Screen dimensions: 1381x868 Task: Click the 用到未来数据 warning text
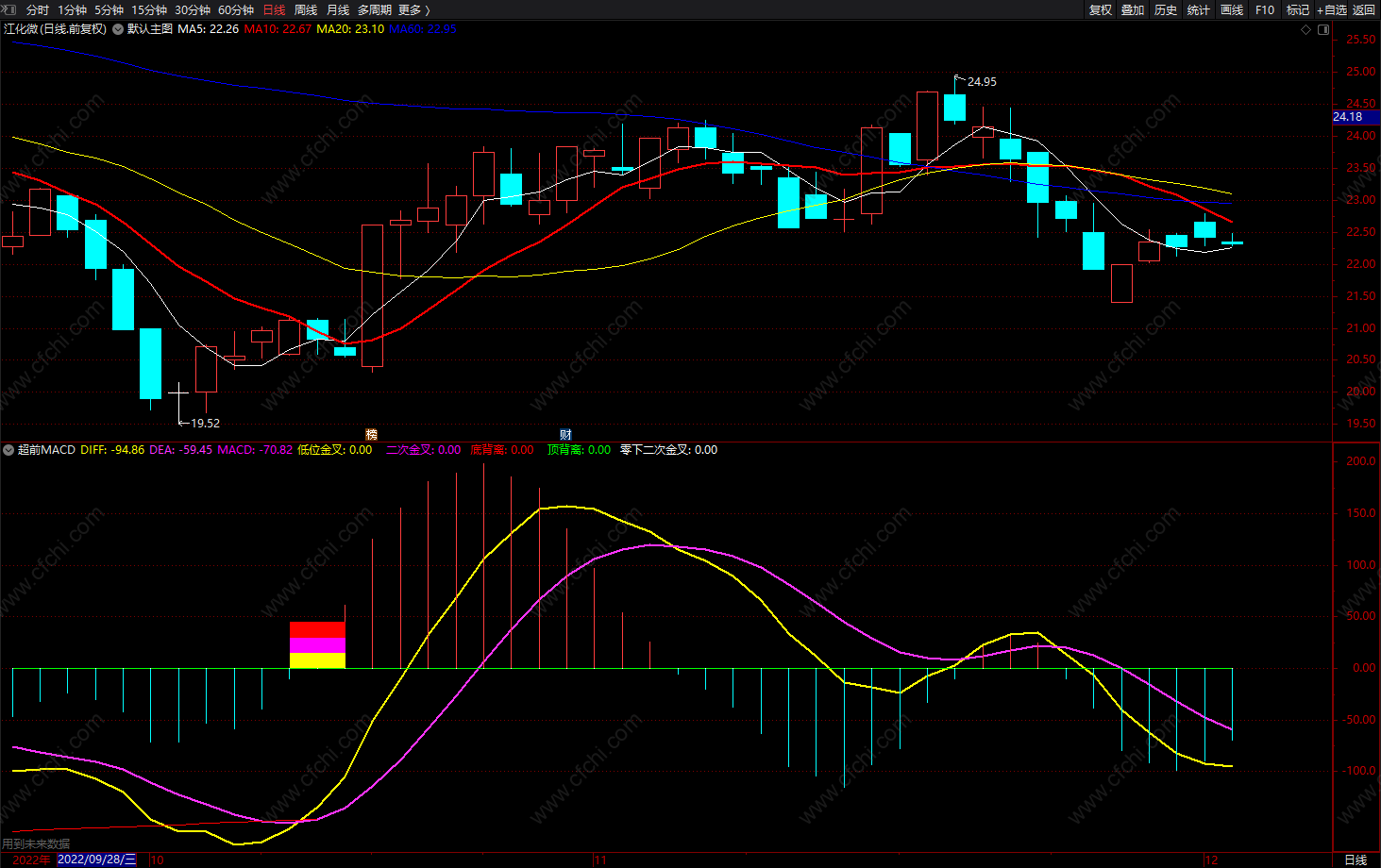(x=36, y=844)
